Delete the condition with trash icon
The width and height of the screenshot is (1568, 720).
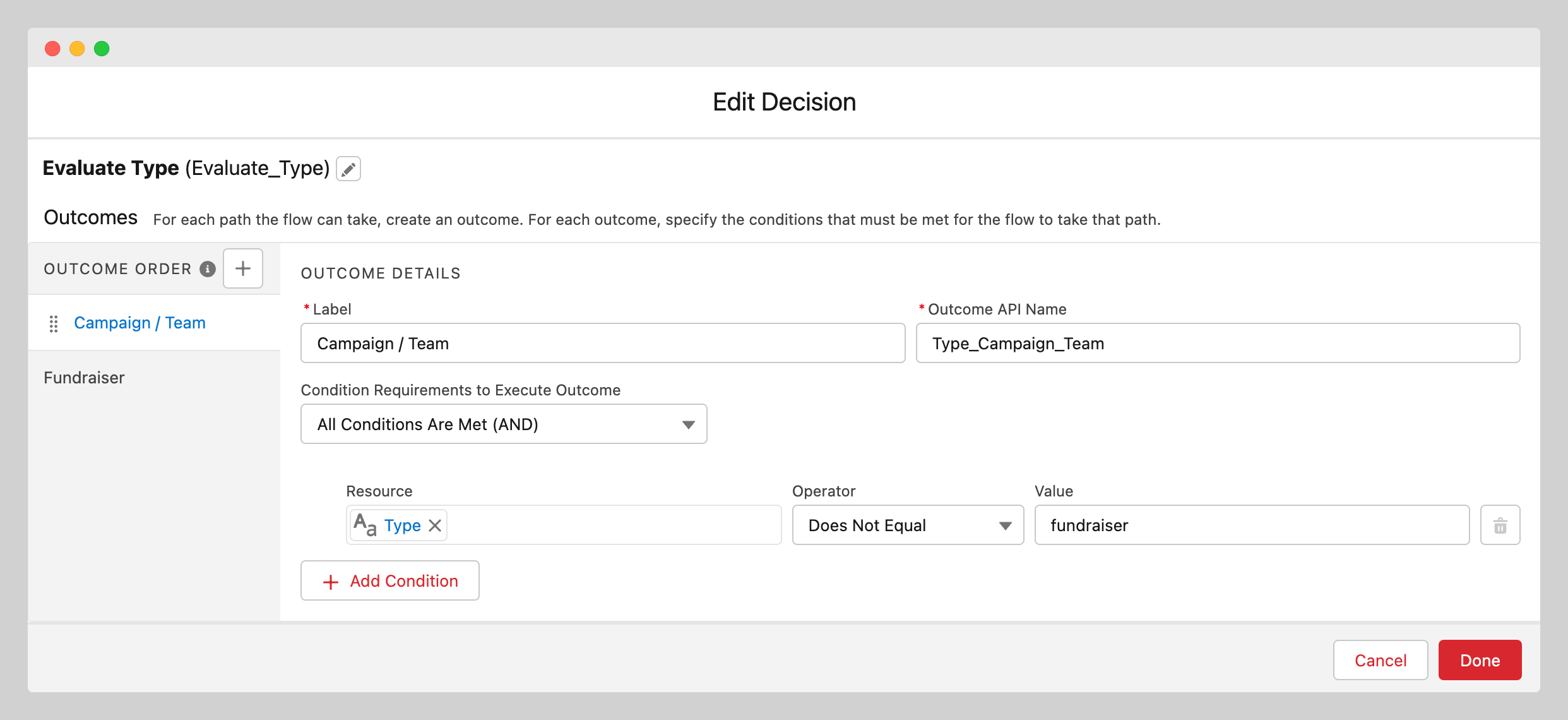pyautogui.click(x=1500, y=525)
